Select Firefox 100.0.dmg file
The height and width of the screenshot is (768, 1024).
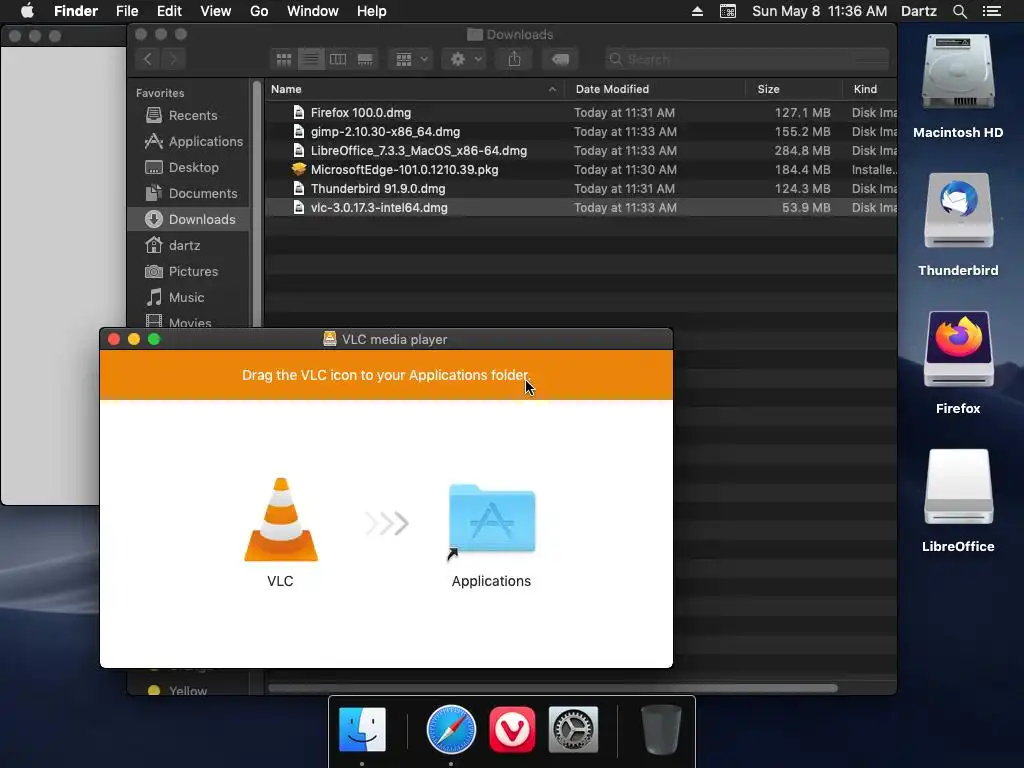[x=581, y=112]
